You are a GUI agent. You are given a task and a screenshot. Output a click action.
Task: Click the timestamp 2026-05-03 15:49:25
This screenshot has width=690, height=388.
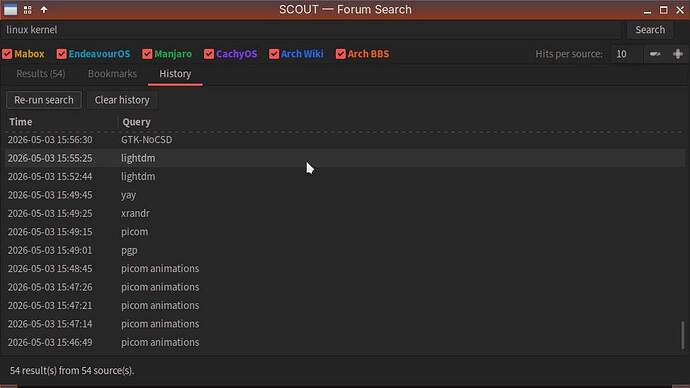[50, 213]
